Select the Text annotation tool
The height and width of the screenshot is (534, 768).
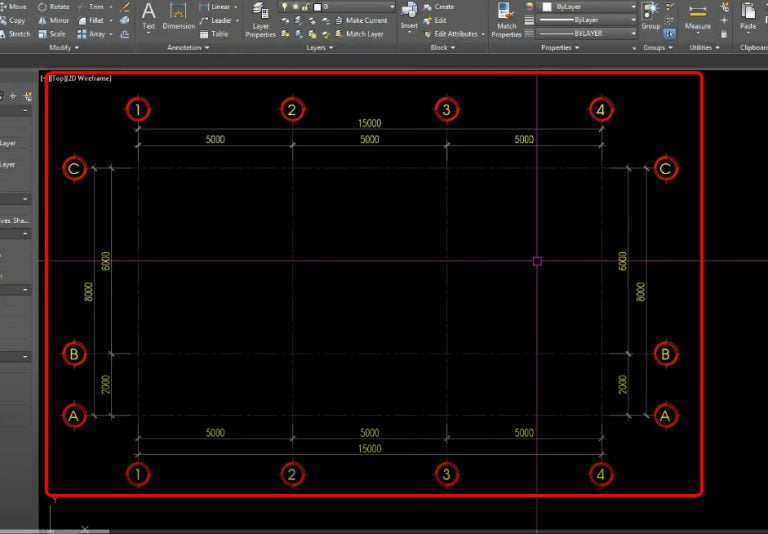pos(148,14)
